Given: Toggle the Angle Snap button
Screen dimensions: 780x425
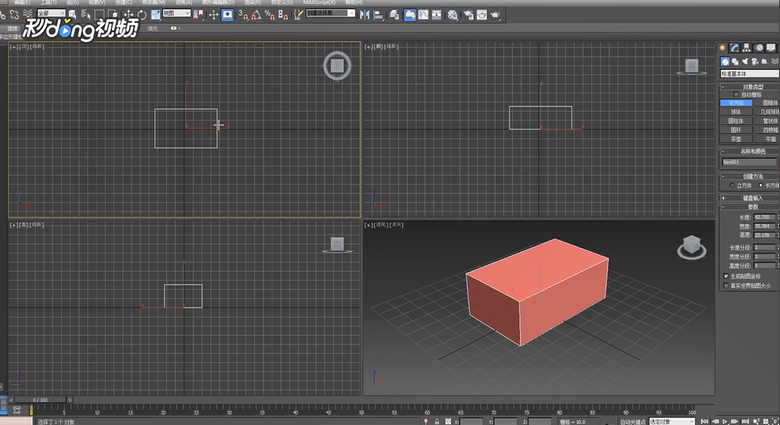Looking at the screenshot, I should pyautogui.click(x=256, y=15).
